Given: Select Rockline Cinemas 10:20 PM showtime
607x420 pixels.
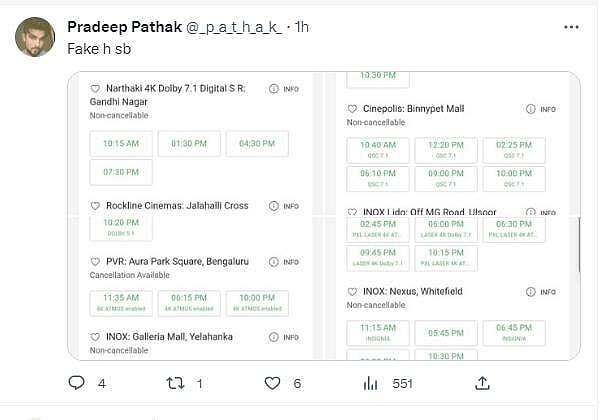Looking at the screenshot, I should click(121, 226).
